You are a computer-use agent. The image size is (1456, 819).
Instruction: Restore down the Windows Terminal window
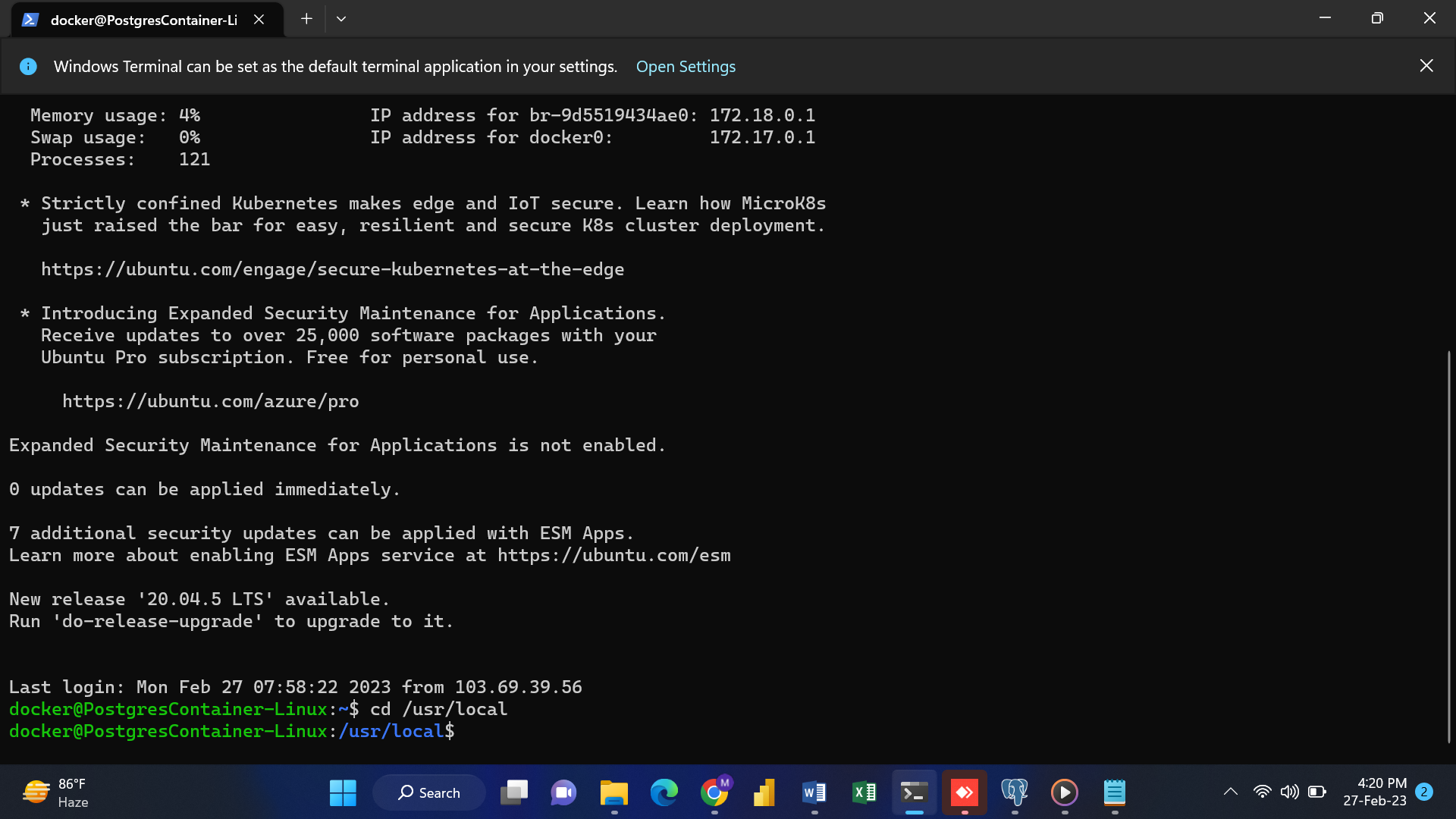[x=1377, y=18]
